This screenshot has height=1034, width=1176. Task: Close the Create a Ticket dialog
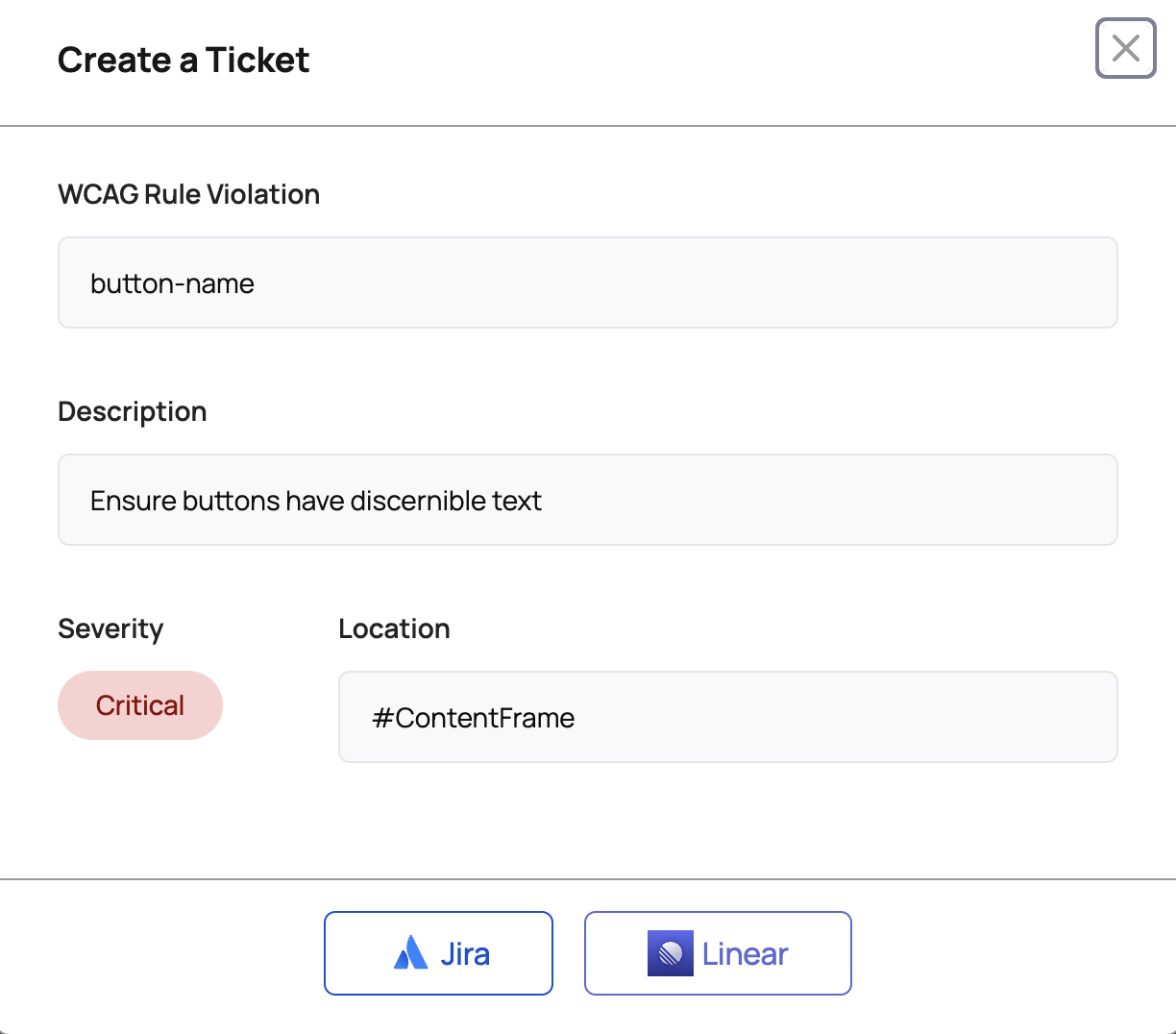1125,48
